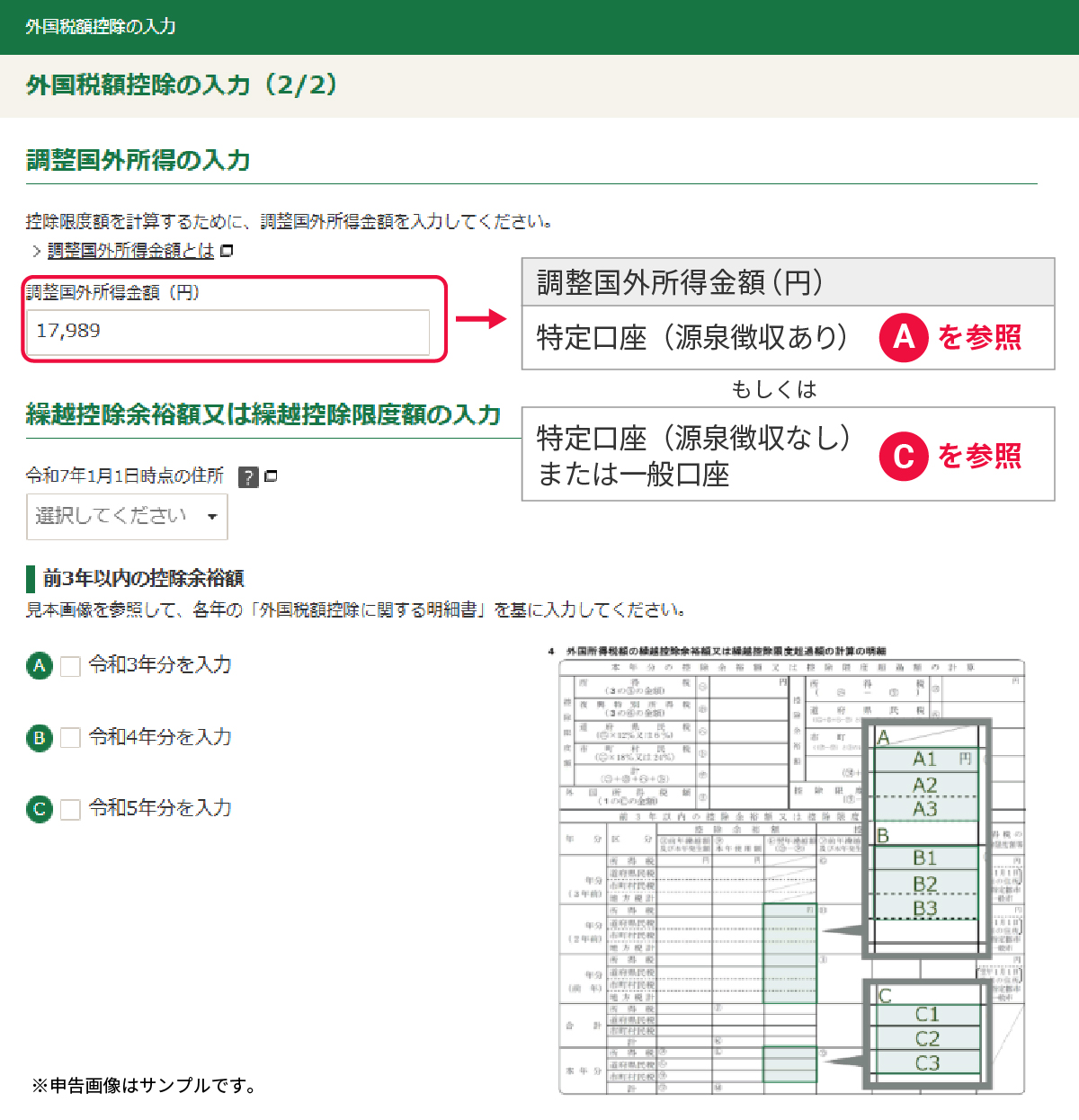The width and height of the screenshot is (1079, 1120).
Task: Click the 外国税額控除の入力 title in green header
Action: pos(101,27)
